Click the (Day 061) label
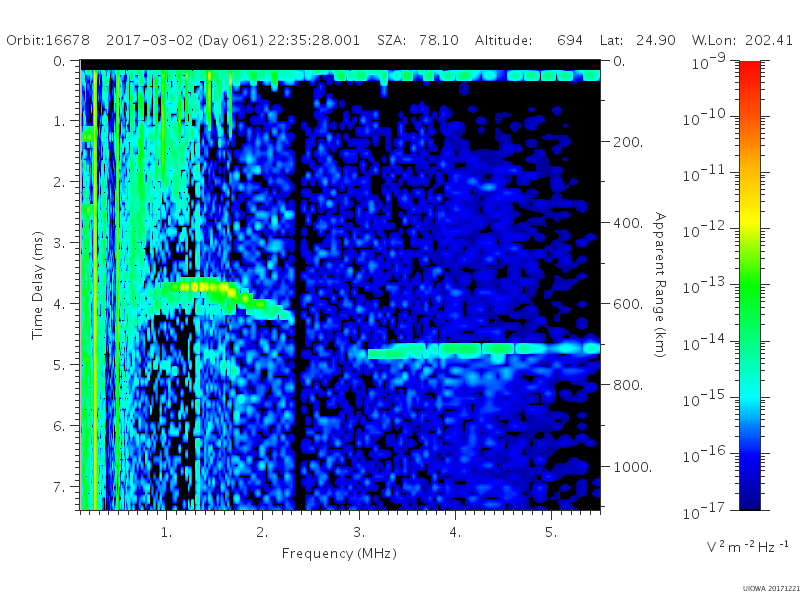The image size is (800, 600). [231, 40]
